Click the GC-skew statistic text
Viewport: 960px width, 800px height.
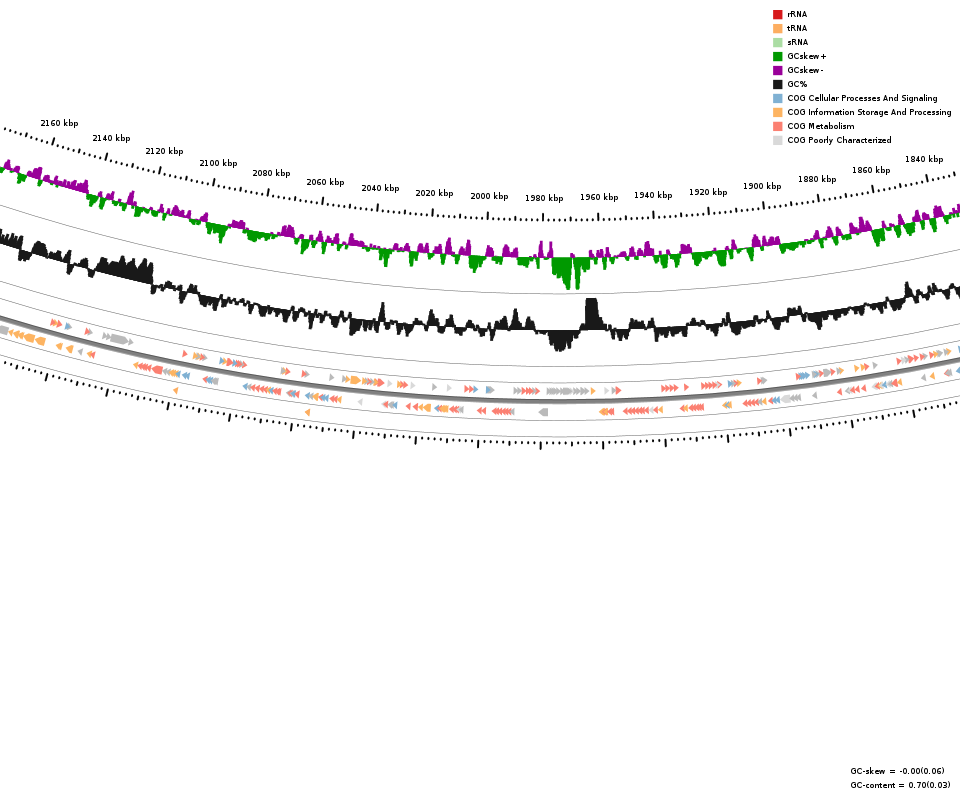[897, 771]
